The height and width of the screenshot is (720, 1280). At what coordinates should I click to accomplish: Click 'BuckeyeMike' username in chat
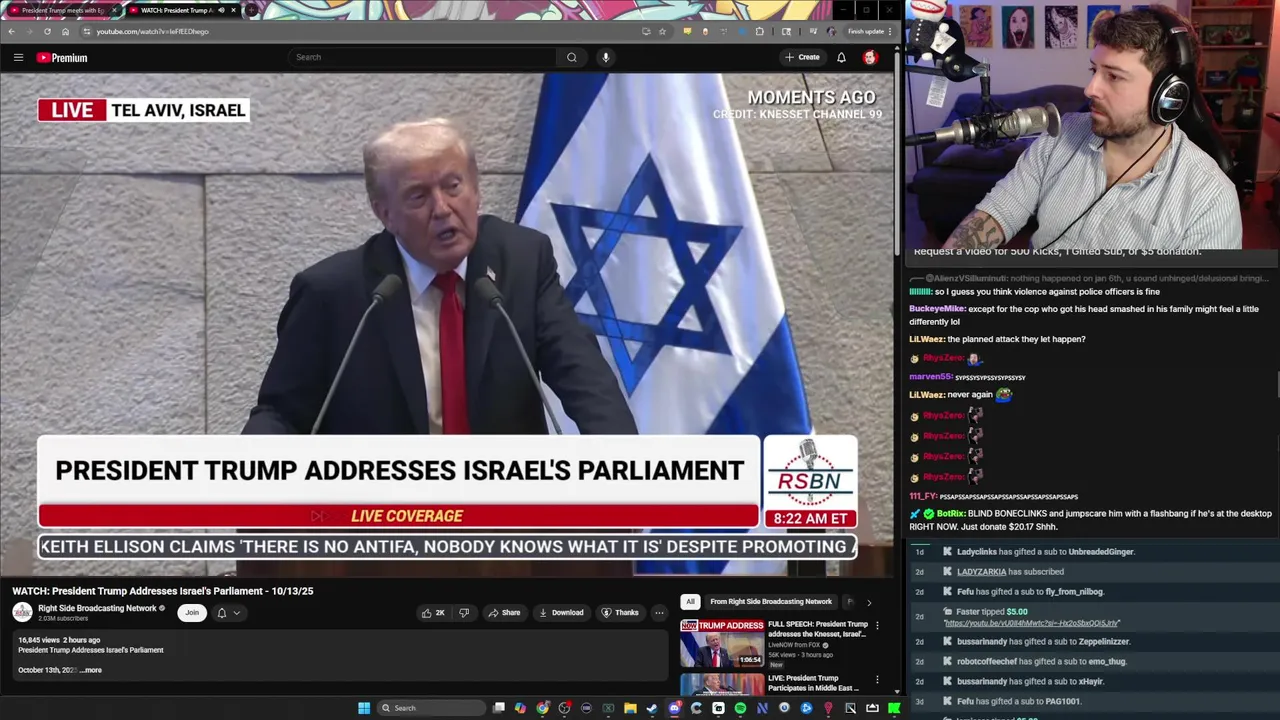(937, 309)
